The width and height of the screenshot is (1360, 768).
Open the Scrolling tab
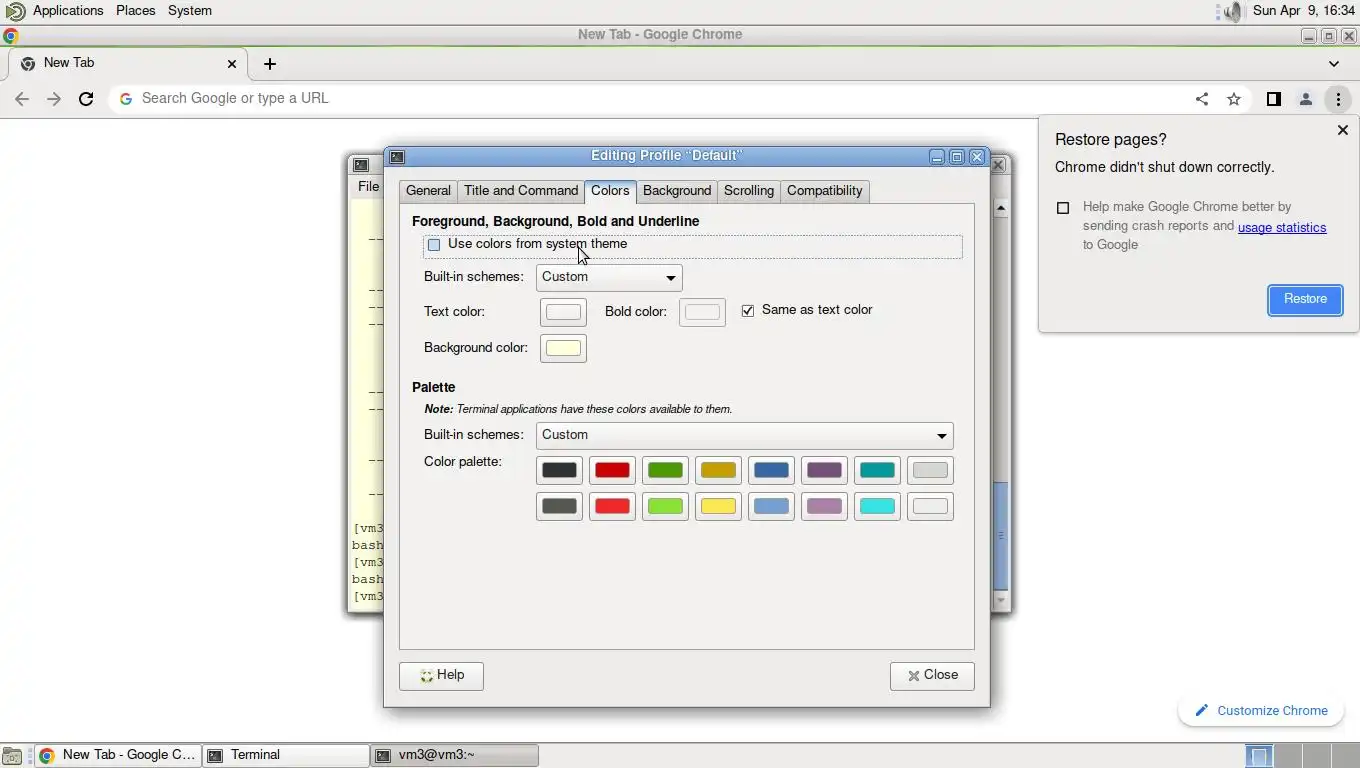click(749, 191)
